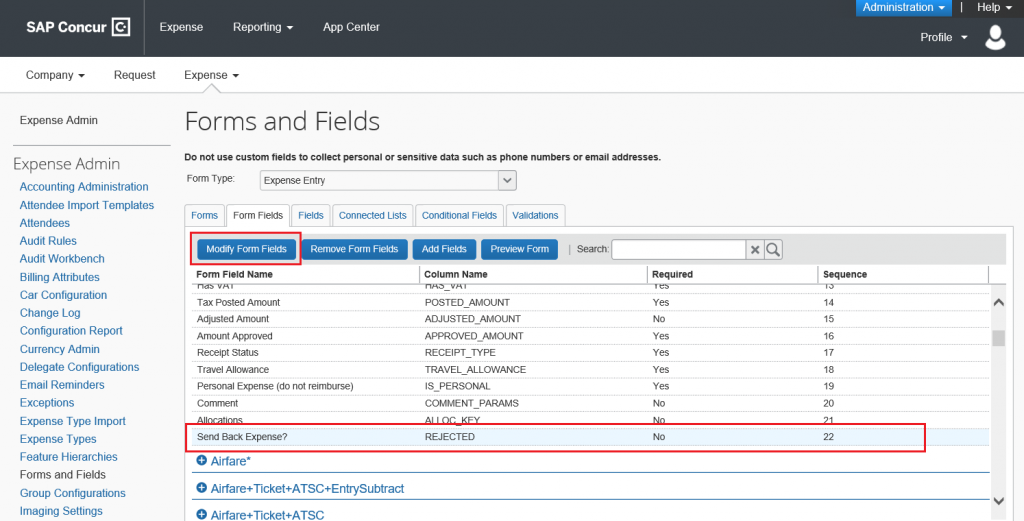
Task: Click the Modify Form Fields button
Action: click(246, 249)
